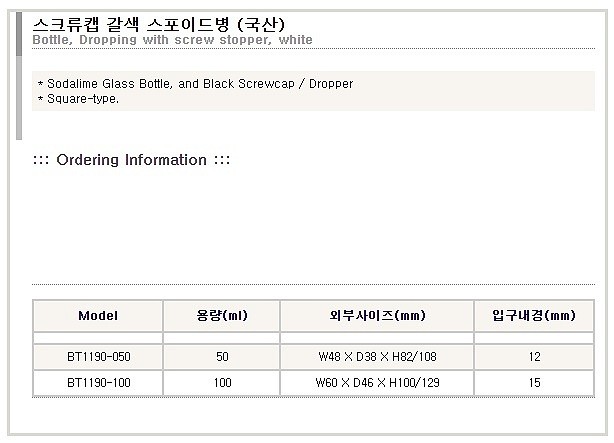
Task: Select model BT1190-050 in the table
Action: pyautogui.click(x=98, y=356)
